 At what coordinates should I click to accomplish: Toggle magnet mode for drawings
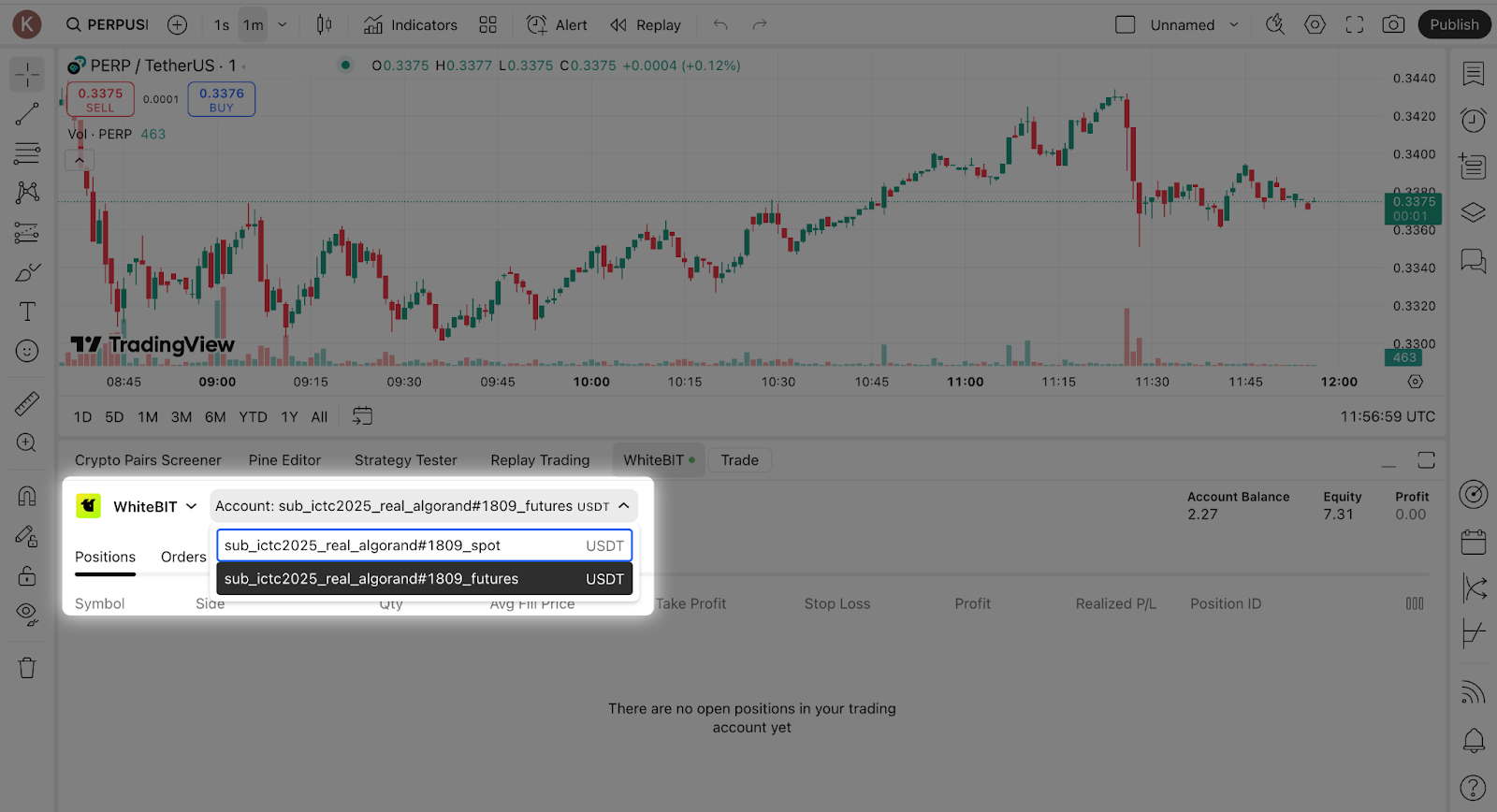pos(27,496)
